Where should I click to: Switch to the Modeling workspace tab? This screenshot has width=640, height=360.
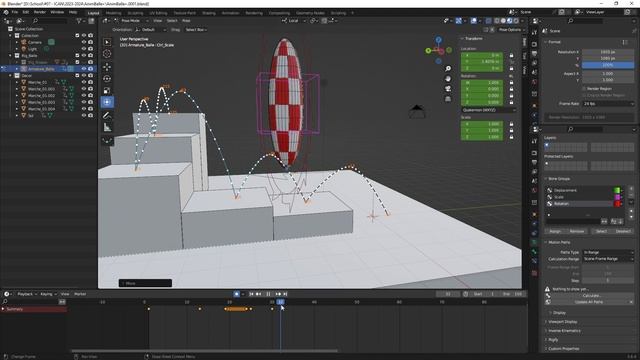tap(113, 13)
